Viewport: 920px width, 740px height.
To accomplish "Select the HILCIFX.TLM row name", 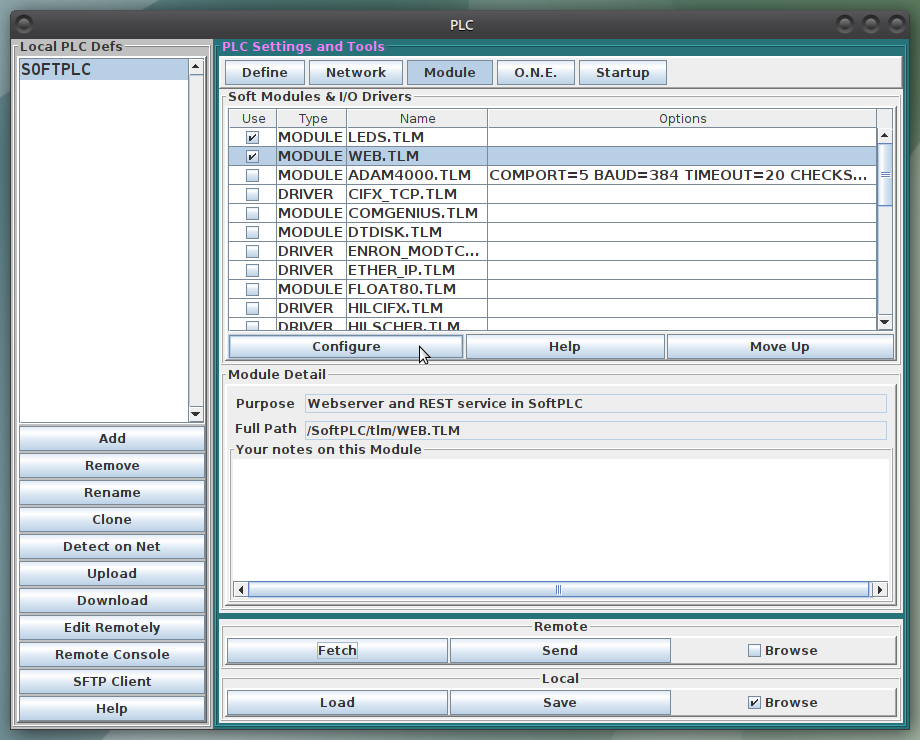I will click(417, 309).
